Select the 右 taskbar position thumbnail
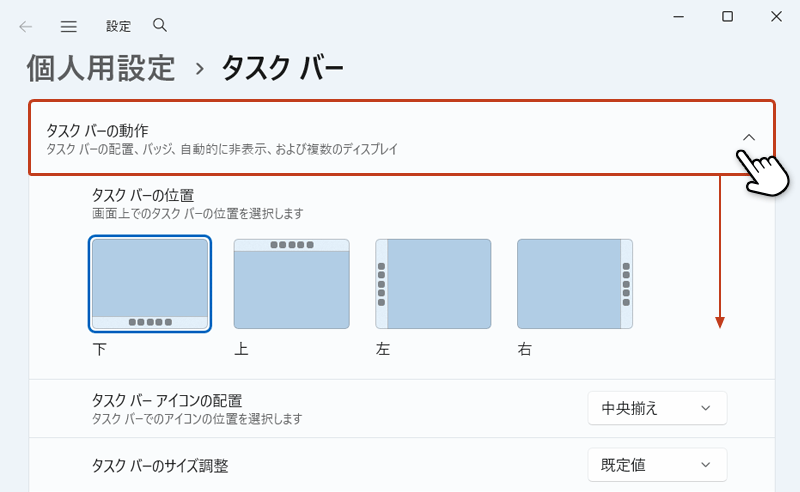This screenshot has height=492, width=800. click(x=575, y=284)
